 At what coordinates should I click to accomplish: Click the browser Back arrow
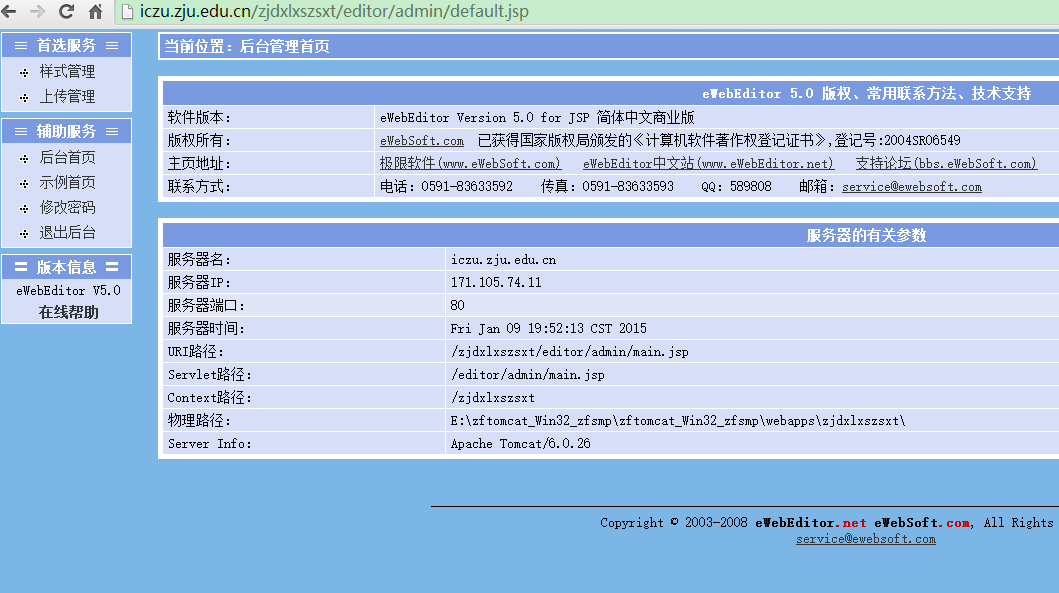point(9,11)
